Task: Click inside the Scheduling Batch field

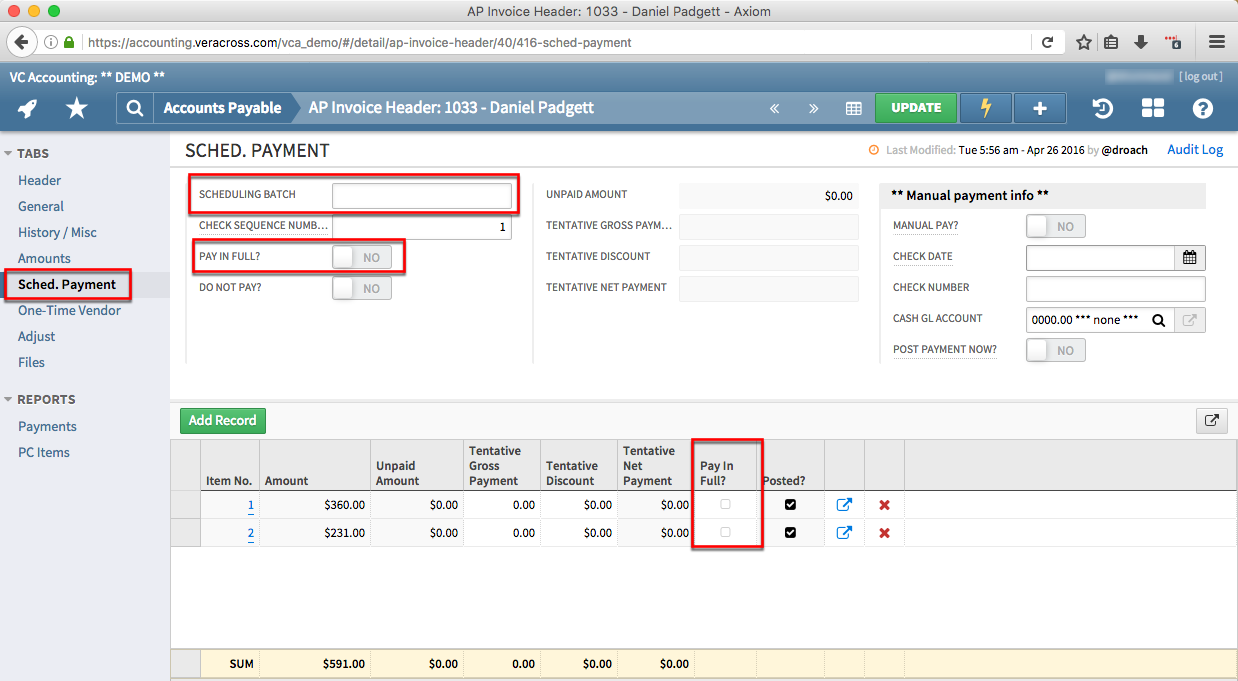Action: point(422,193)
